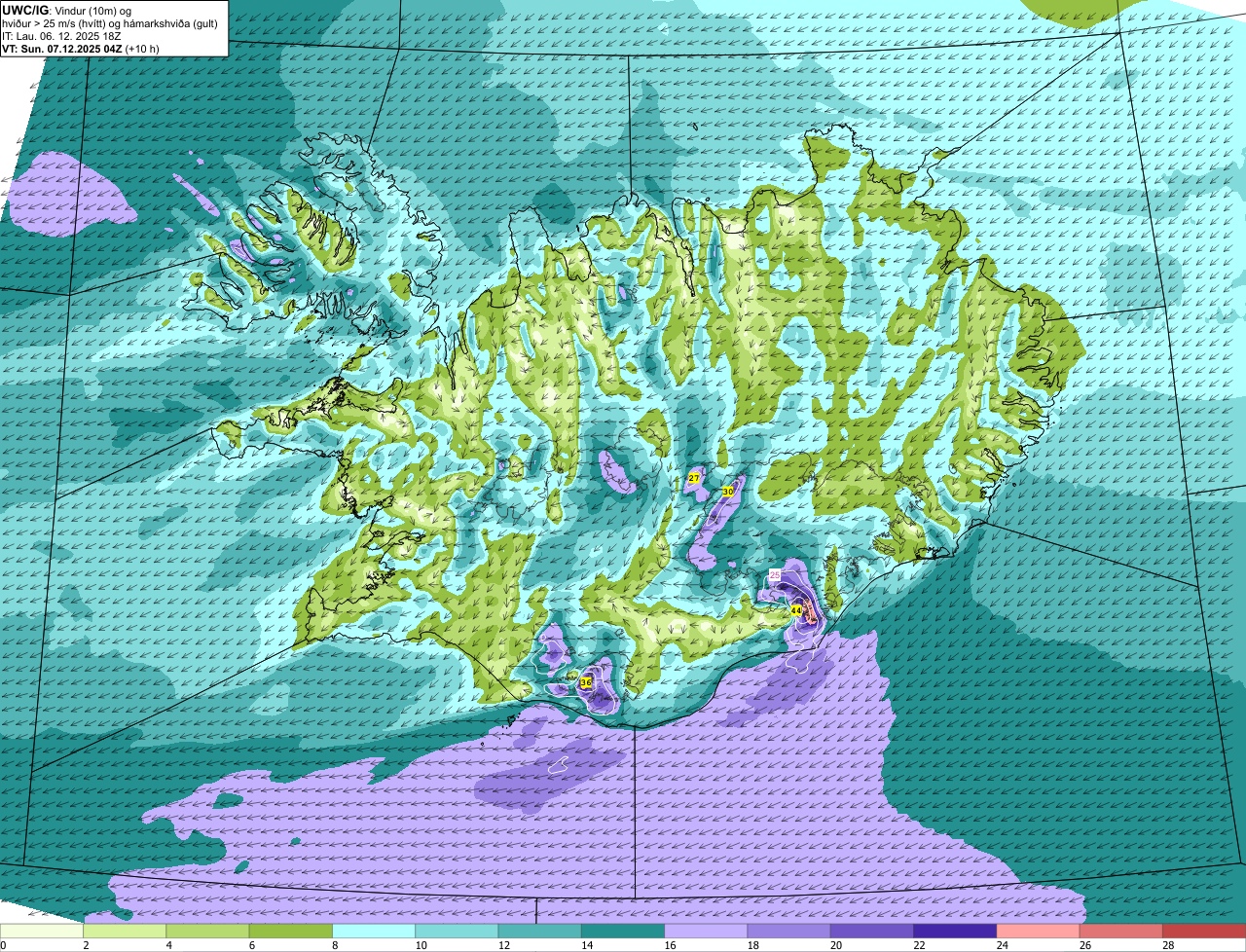Click the 0–2 m/s pale yellow legend swatch
1246x952 pixels.
point(42,931)
